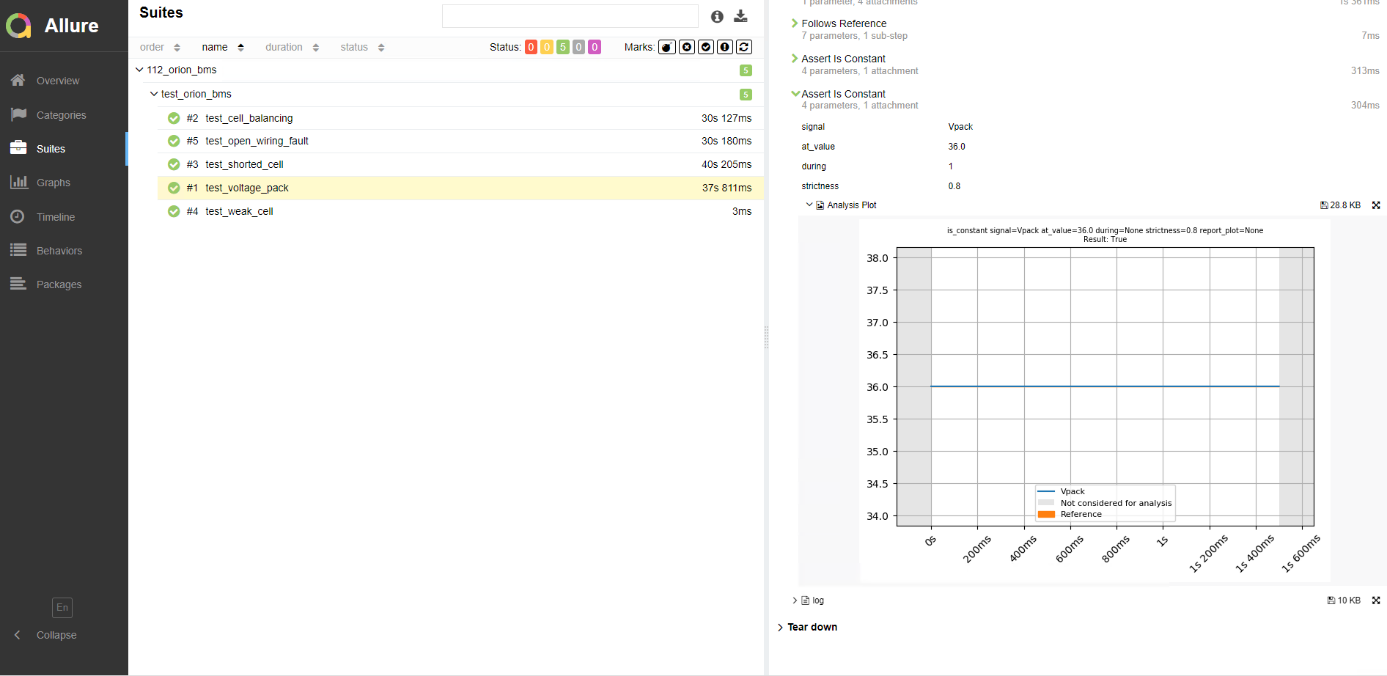Toggle the flaky bomb mark filter
This screenshot has width=1387, height=676.
point(666,47)
